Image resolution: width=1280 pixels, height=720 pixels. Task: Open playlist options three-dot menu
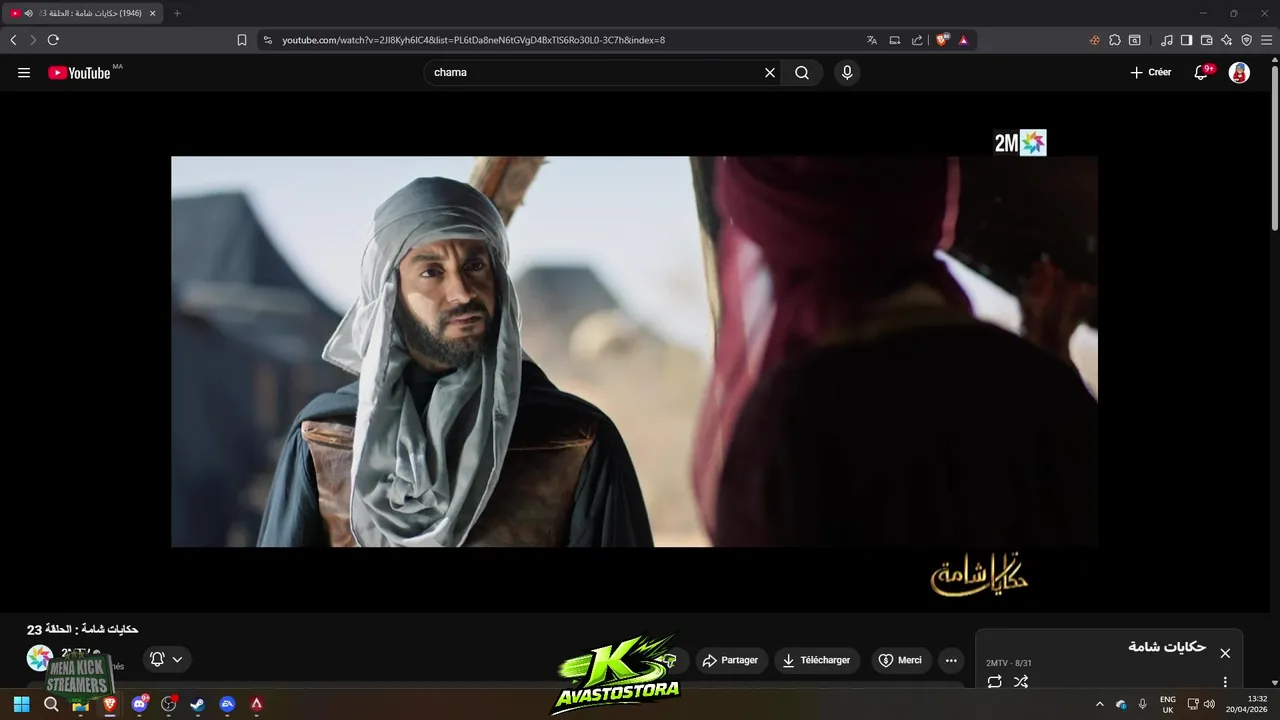(x=1225, y=682)
